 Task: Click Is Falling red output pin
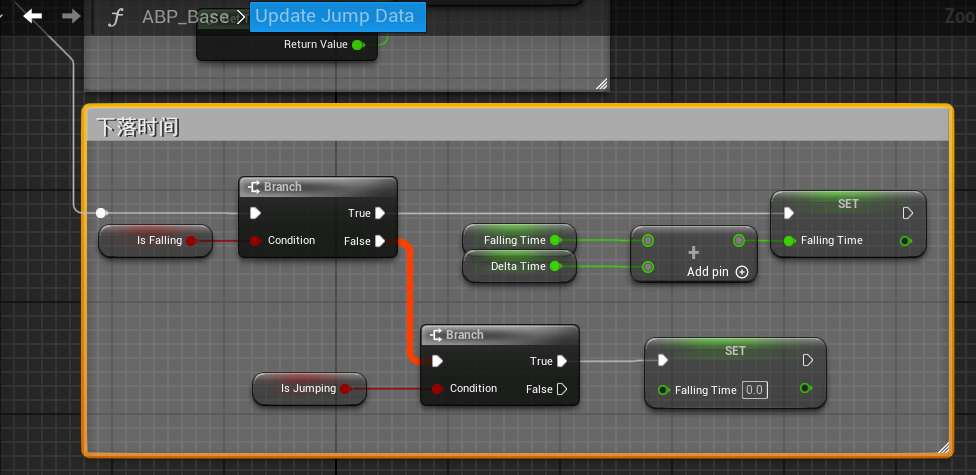coord(191,241)
